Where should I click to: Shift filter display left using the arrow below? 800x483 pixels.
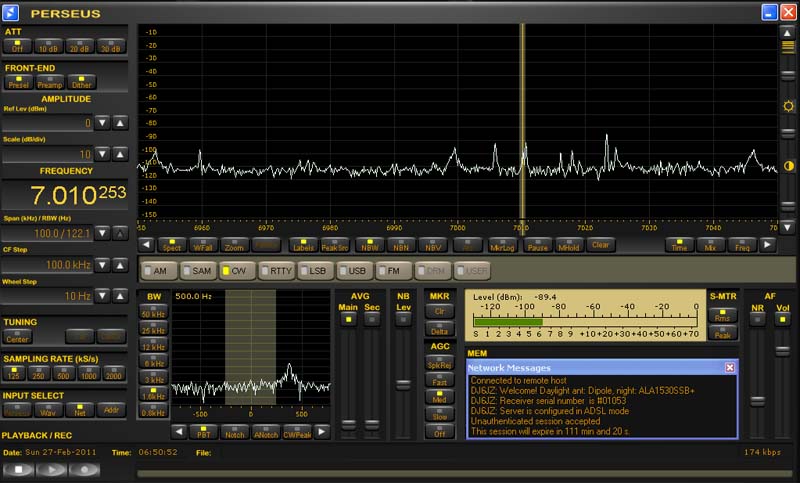[179, 432]
